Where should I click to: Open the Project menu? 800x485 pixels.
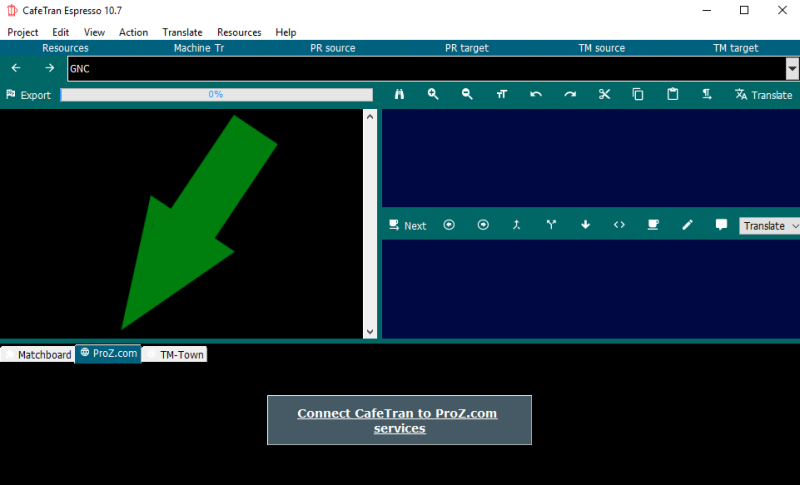pyautogui.click(x=22, y=32)
